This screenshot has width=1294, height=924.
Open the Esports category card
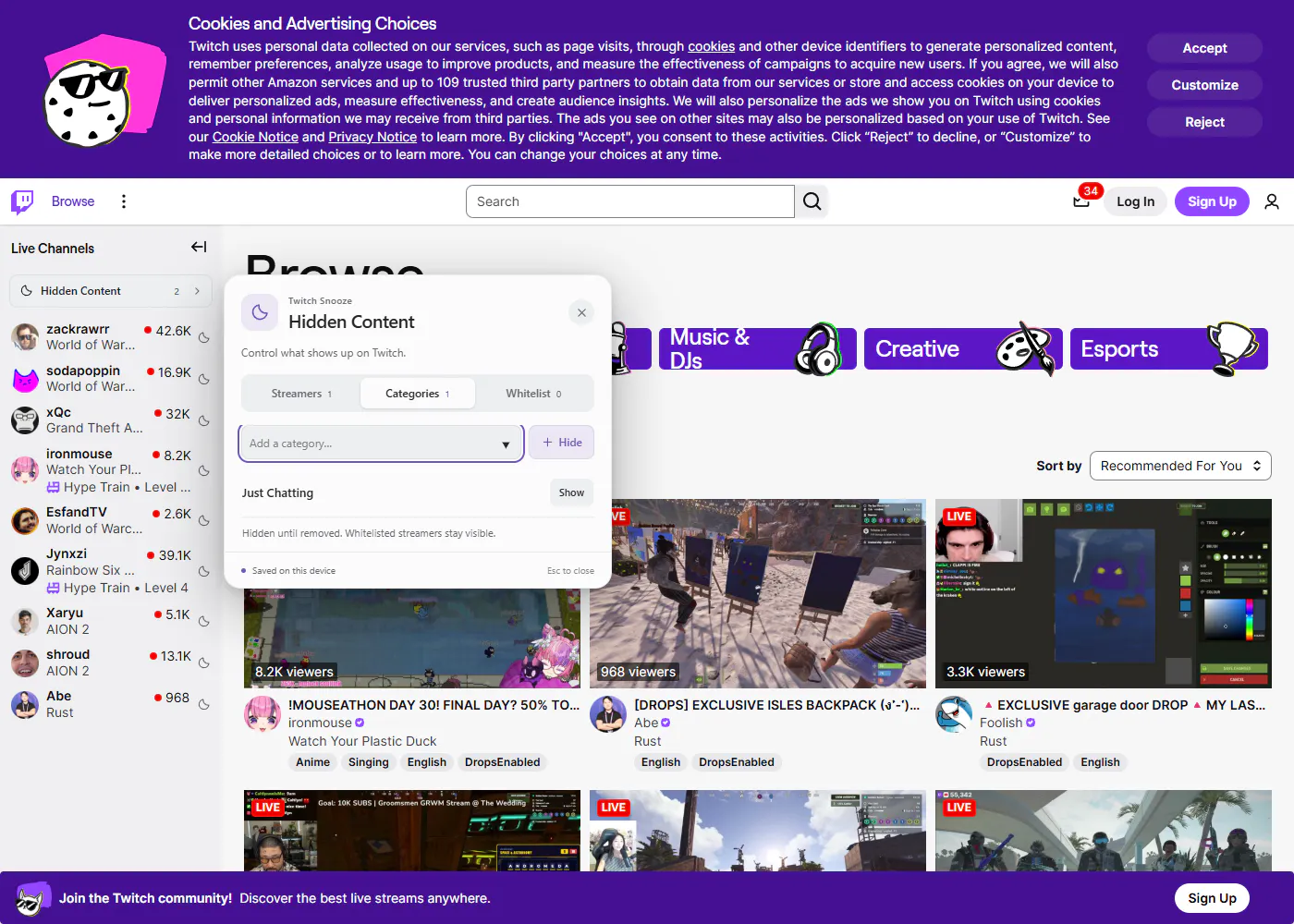[x=1169, y=348]
